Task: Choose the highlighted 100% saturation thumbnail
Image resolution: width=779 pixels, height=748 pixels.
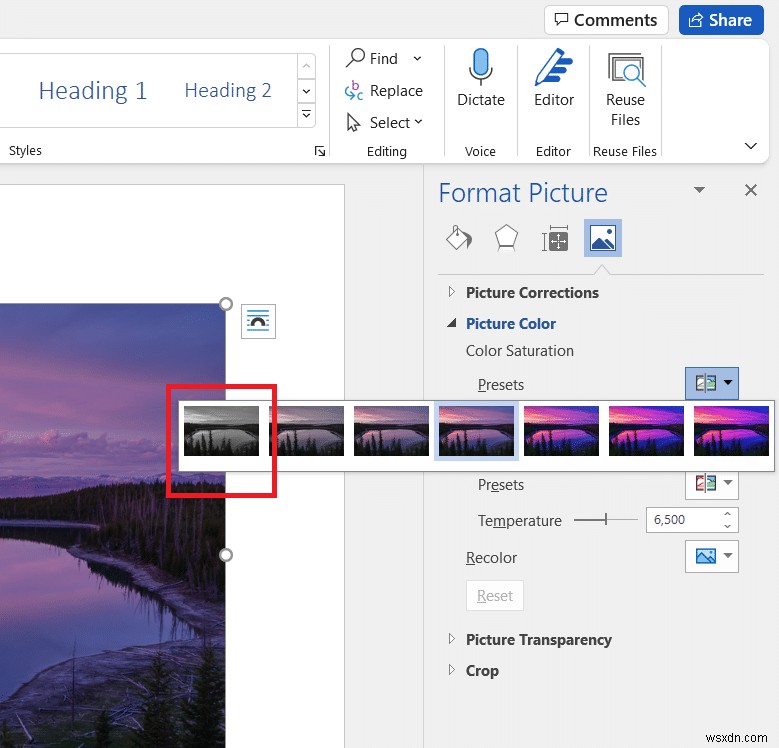Action: [476, 431]
